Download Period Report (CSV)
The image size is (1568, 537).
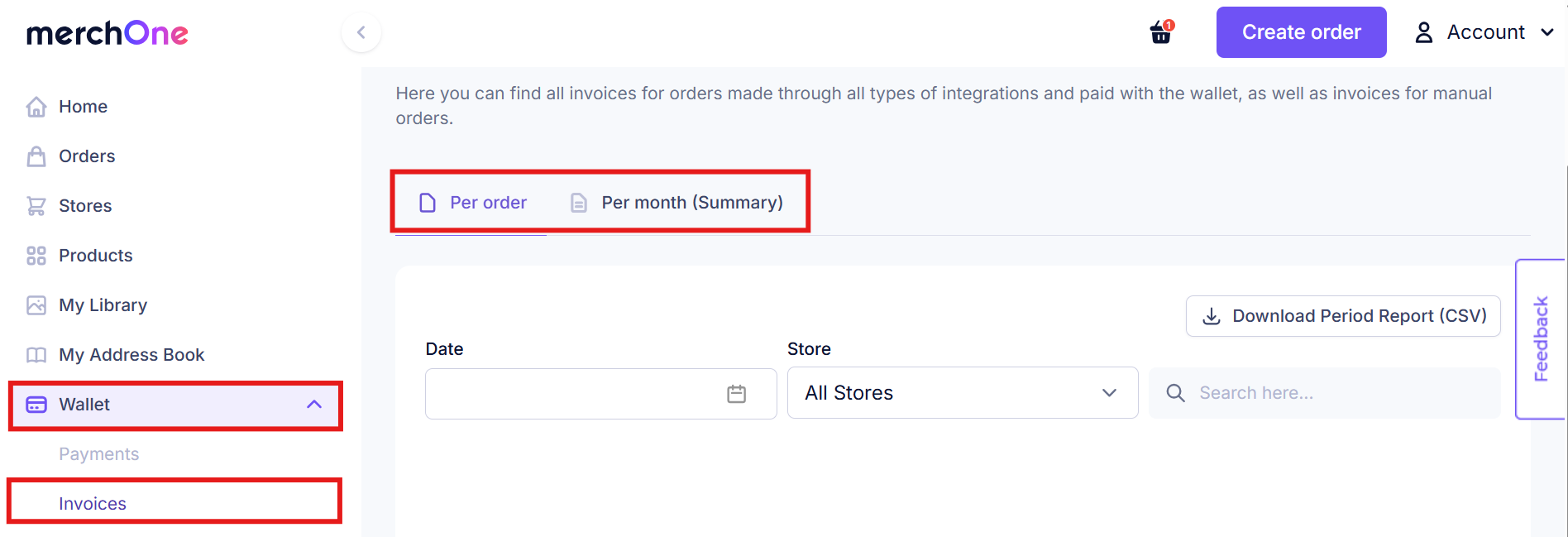pos(1343,316)
